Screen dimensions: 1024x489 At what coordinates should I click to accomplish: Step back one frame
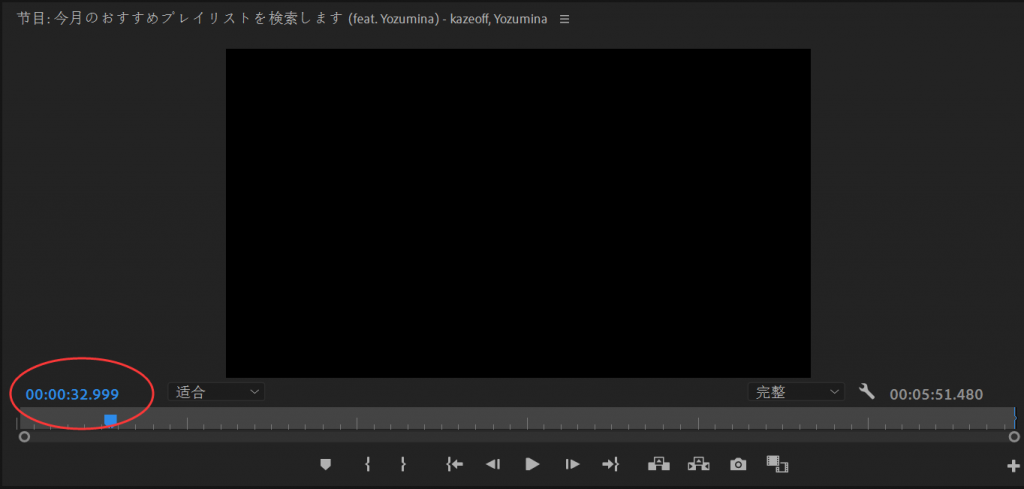tap(492, 464)
